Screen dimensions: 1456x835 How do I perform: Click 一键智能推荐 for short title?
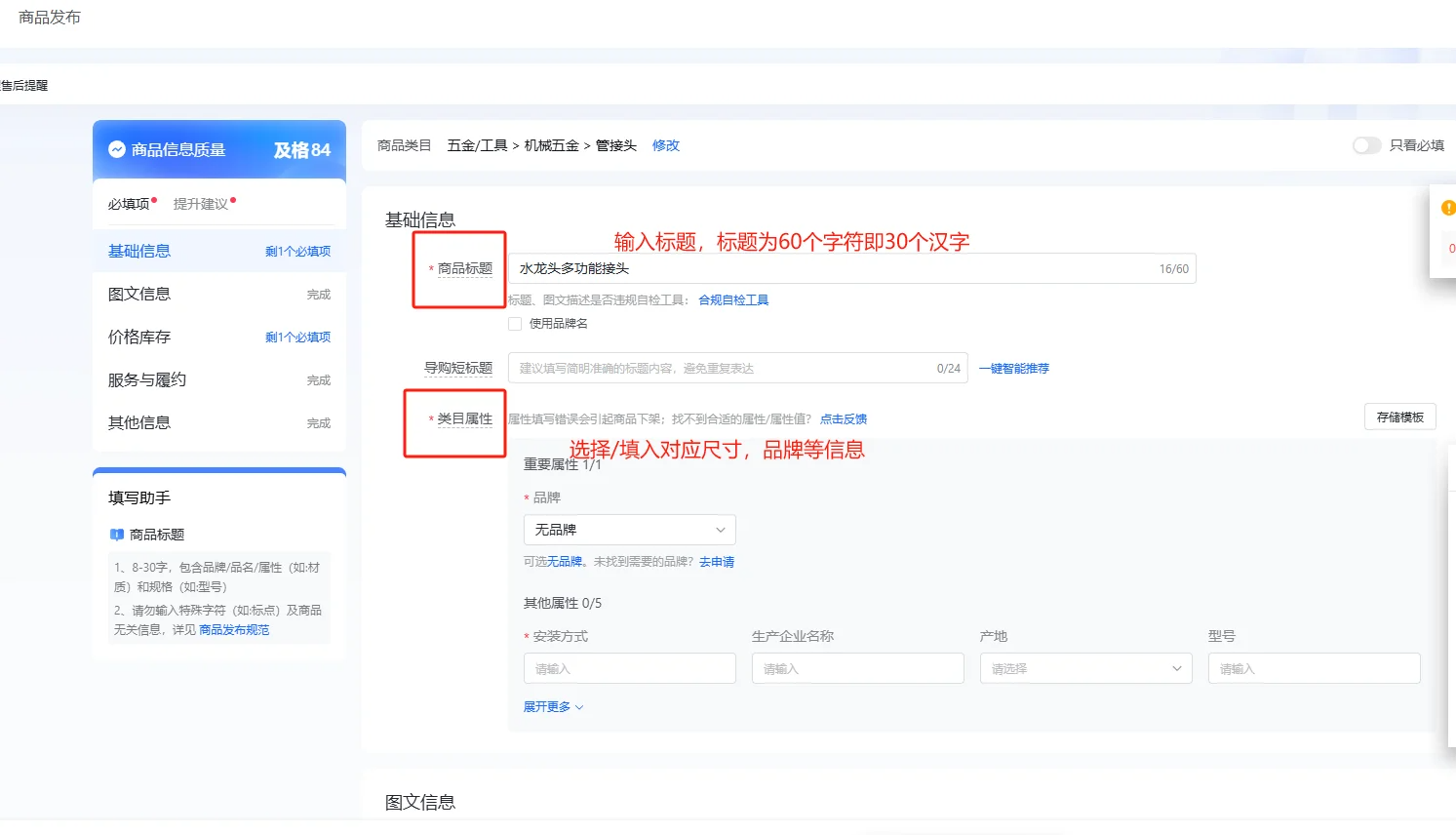click(x=1014, y=369)
